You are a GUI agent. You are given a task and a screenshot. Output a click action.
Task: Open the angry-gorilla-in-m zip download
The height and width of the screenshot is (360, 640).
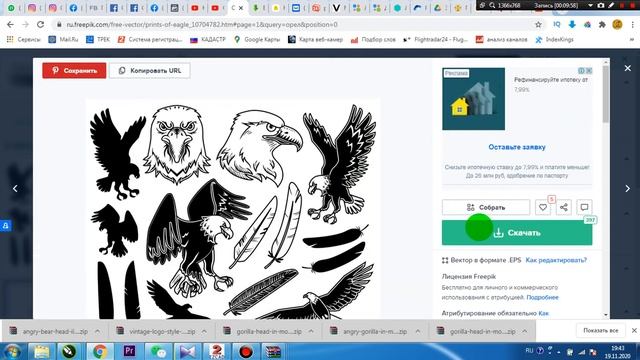(370, 331)
